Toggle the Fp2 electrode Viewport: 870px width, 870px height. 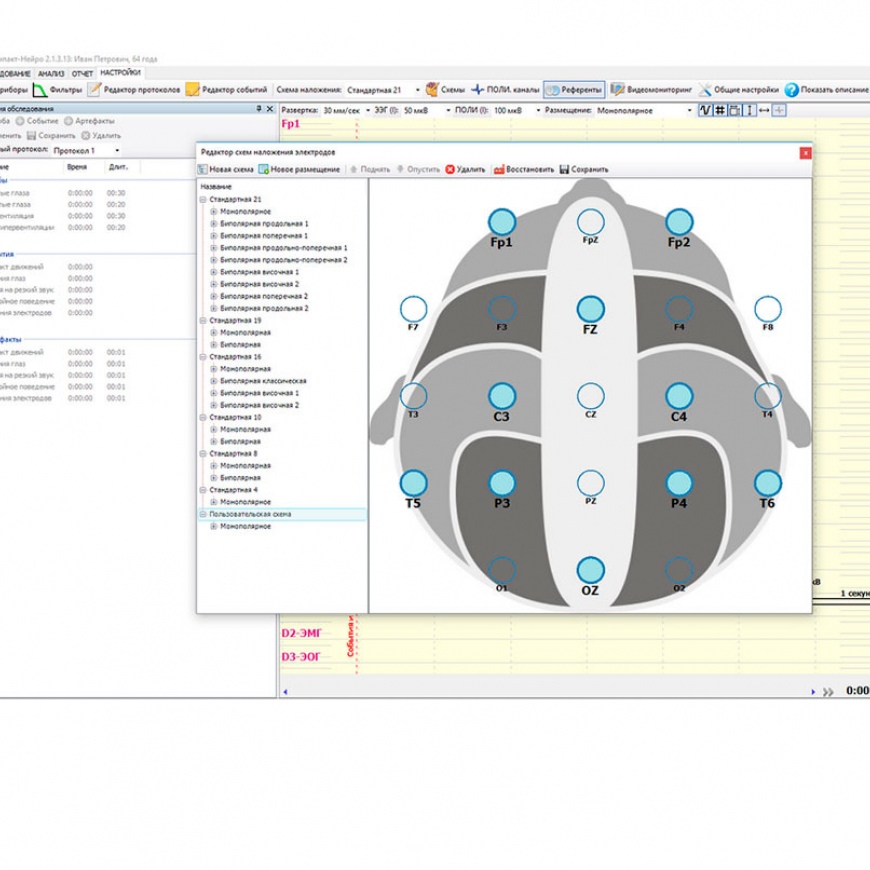[x=679, y=222]
